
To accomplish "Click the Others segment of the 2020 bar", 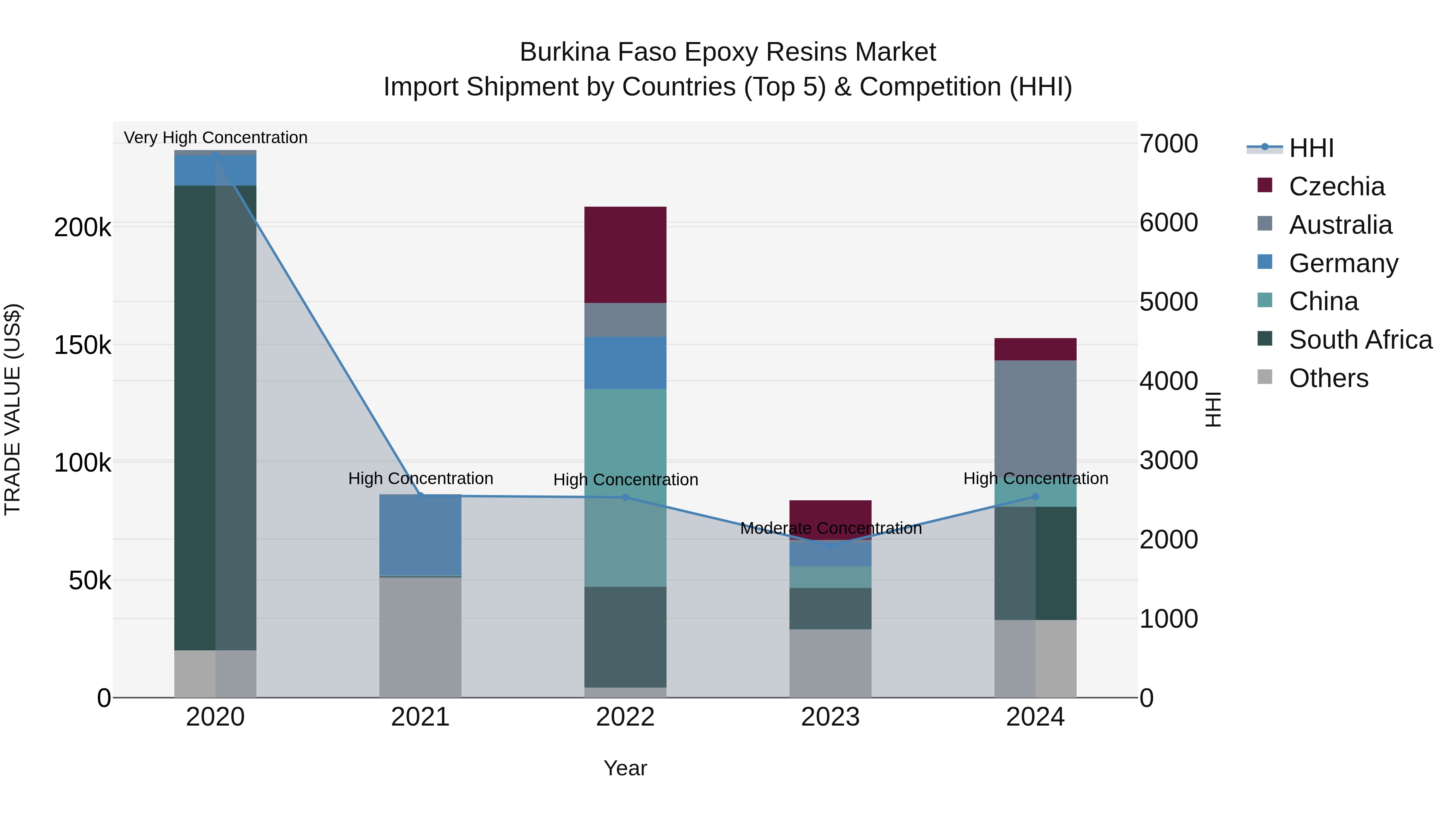I will tap(215, 674).
